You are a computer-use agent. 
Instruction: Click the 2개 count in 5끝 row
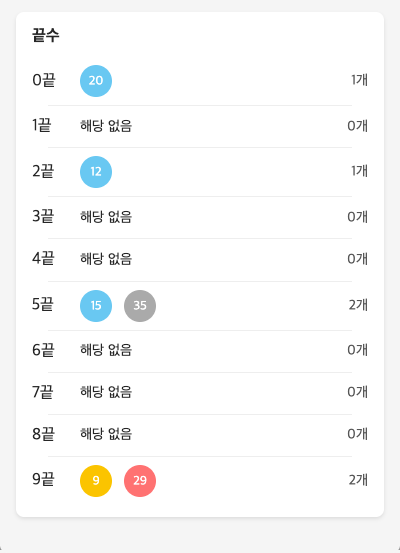358,304
